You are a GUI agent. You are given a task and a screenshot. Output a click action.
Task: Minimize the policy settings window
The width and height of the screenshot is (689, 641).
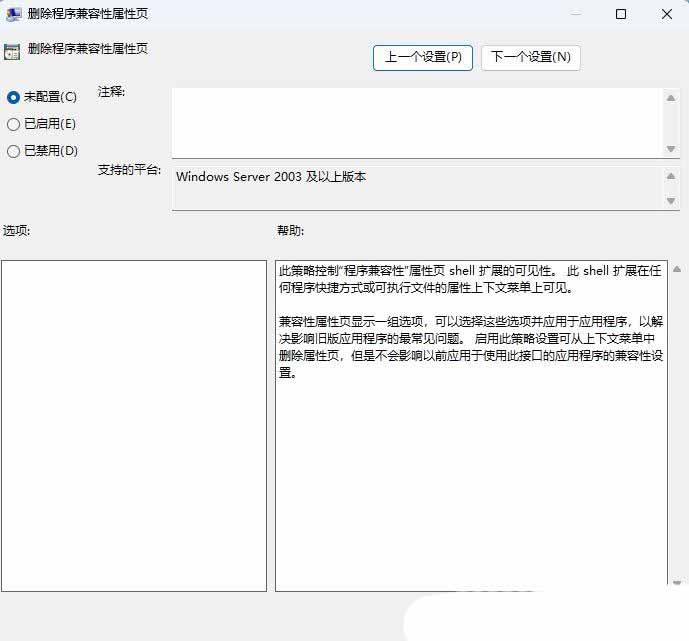(575, 14)
